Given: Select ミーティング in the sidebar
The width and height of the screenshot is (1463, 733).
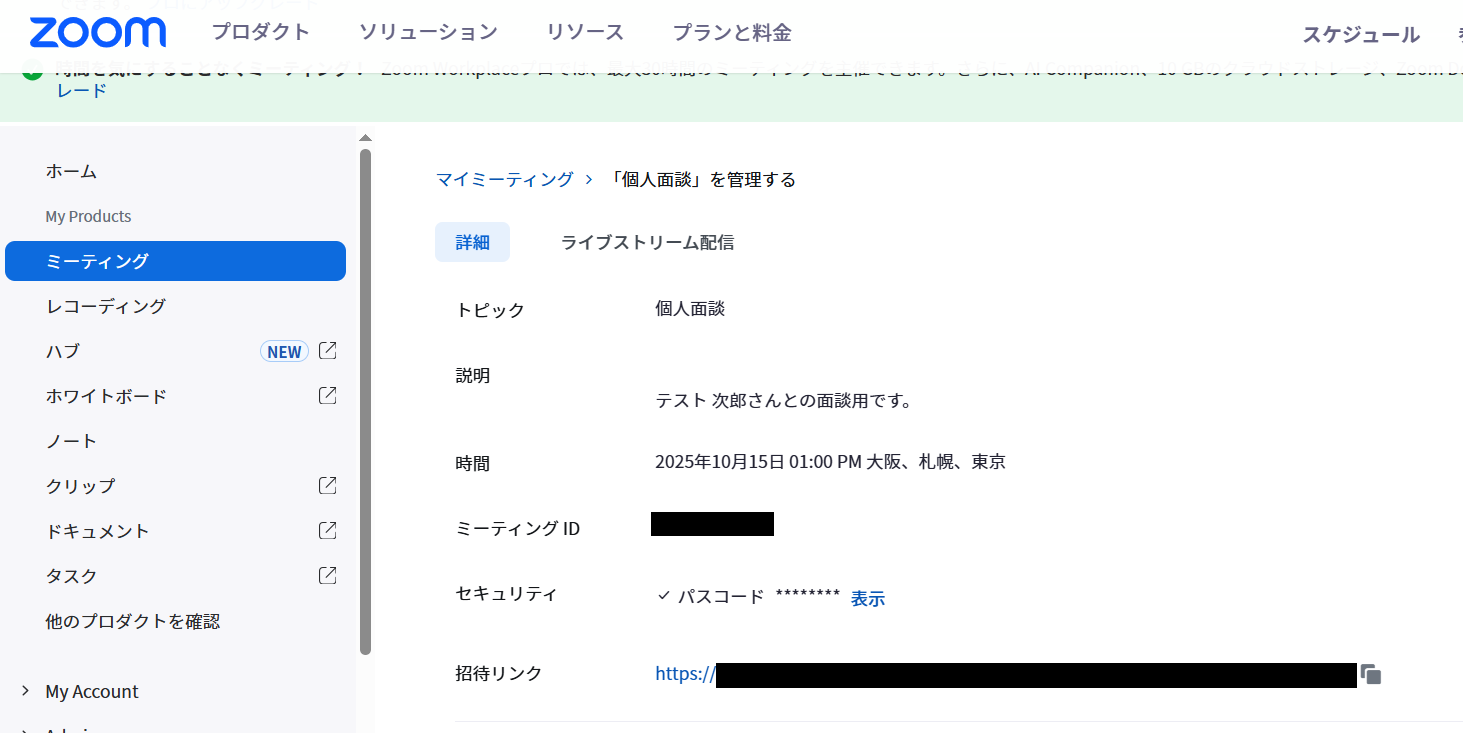Looking at the screenshot, I should [175, 261].
